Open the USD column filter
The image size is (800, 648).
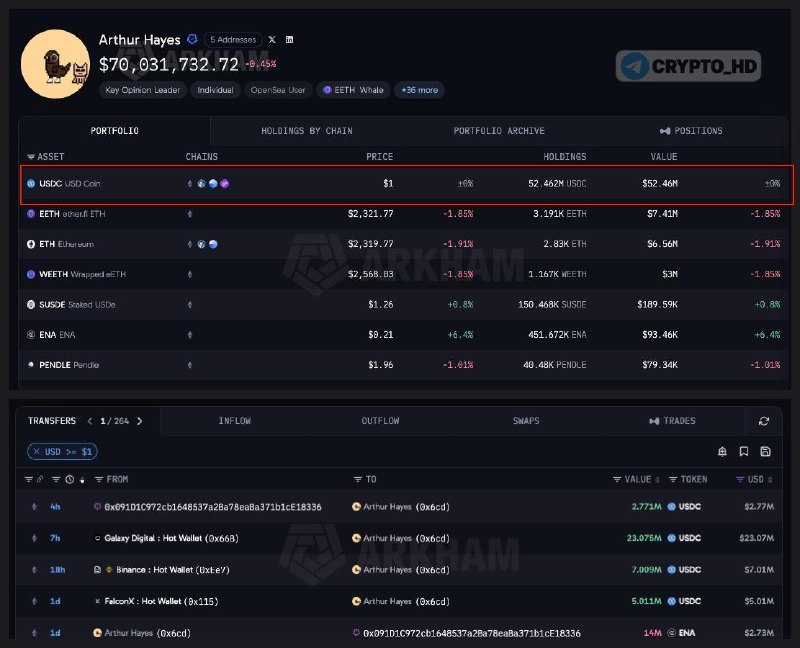[740, 480]
